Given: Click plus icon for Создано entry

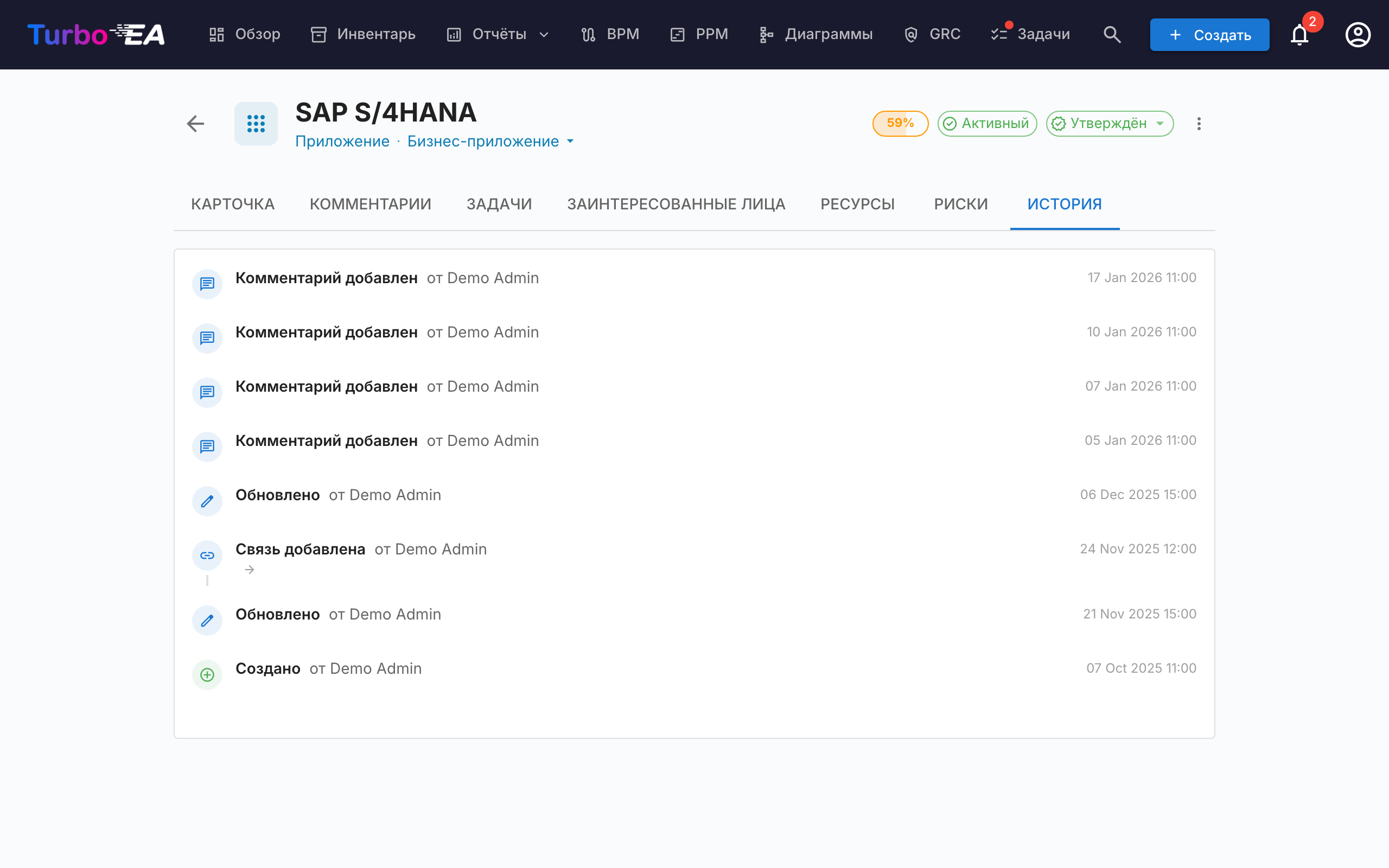Looking at the screenshot, I should coord(207,674).
